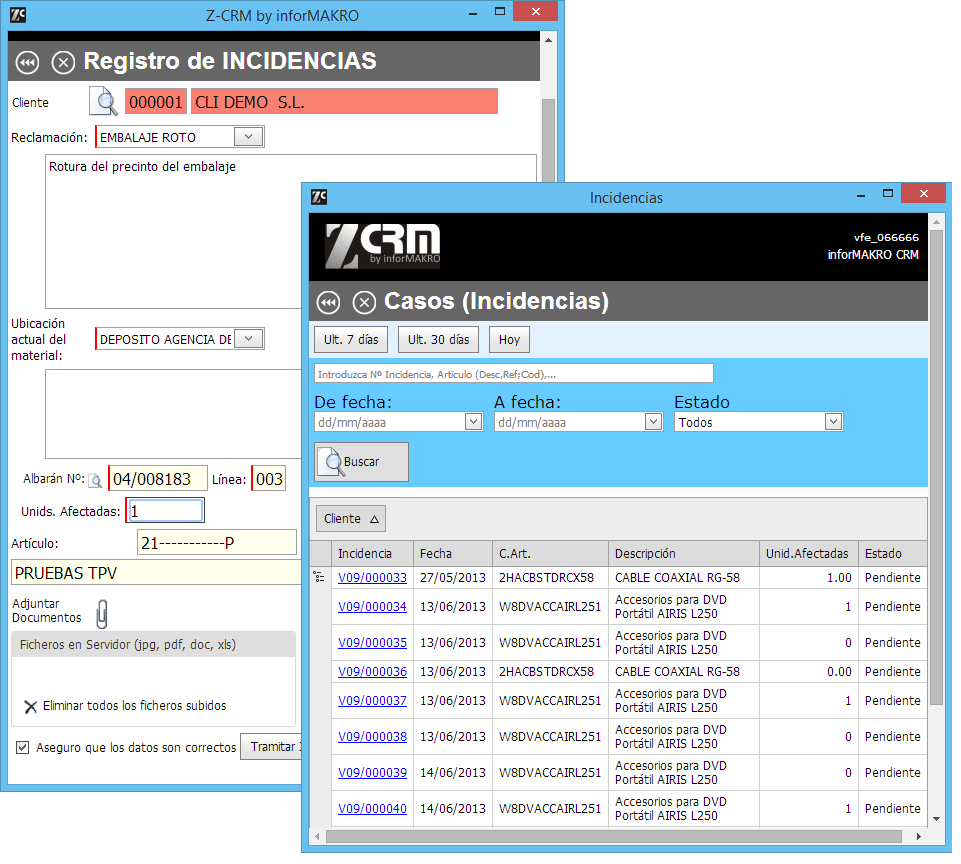Click the Buscar search button
This screenshot has height=864, width=961.
362,462
